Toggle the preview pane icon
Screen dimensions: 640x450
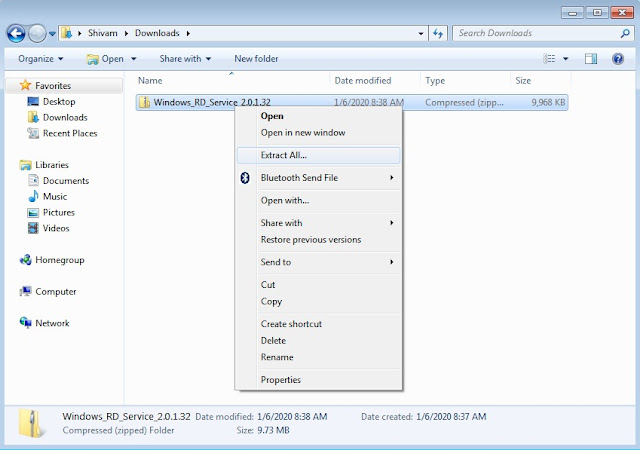tap(591, 59)
